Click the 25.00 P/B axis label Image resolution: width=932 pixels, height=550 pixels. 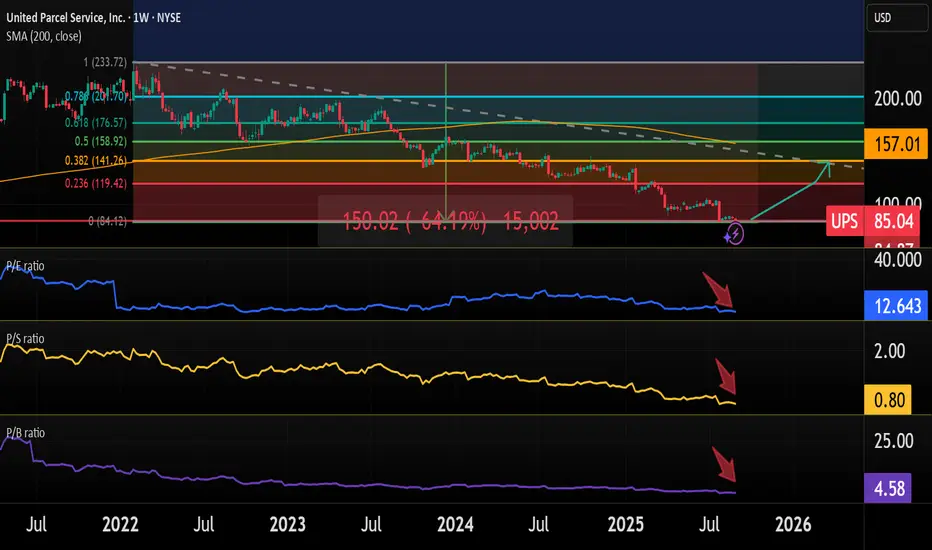pyautogui.click(x=893, y=441)
